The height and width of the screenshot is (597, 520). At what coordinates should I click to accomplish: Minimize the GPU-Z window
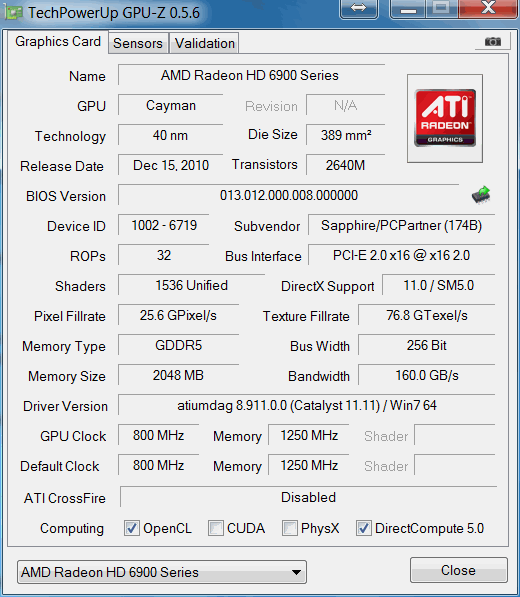408,8
